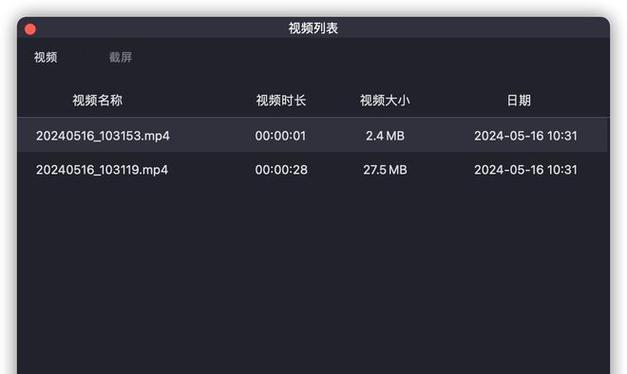Click duration 00:00:01 cell
Viewport: 627px width, 374px height.
point(280,136)
